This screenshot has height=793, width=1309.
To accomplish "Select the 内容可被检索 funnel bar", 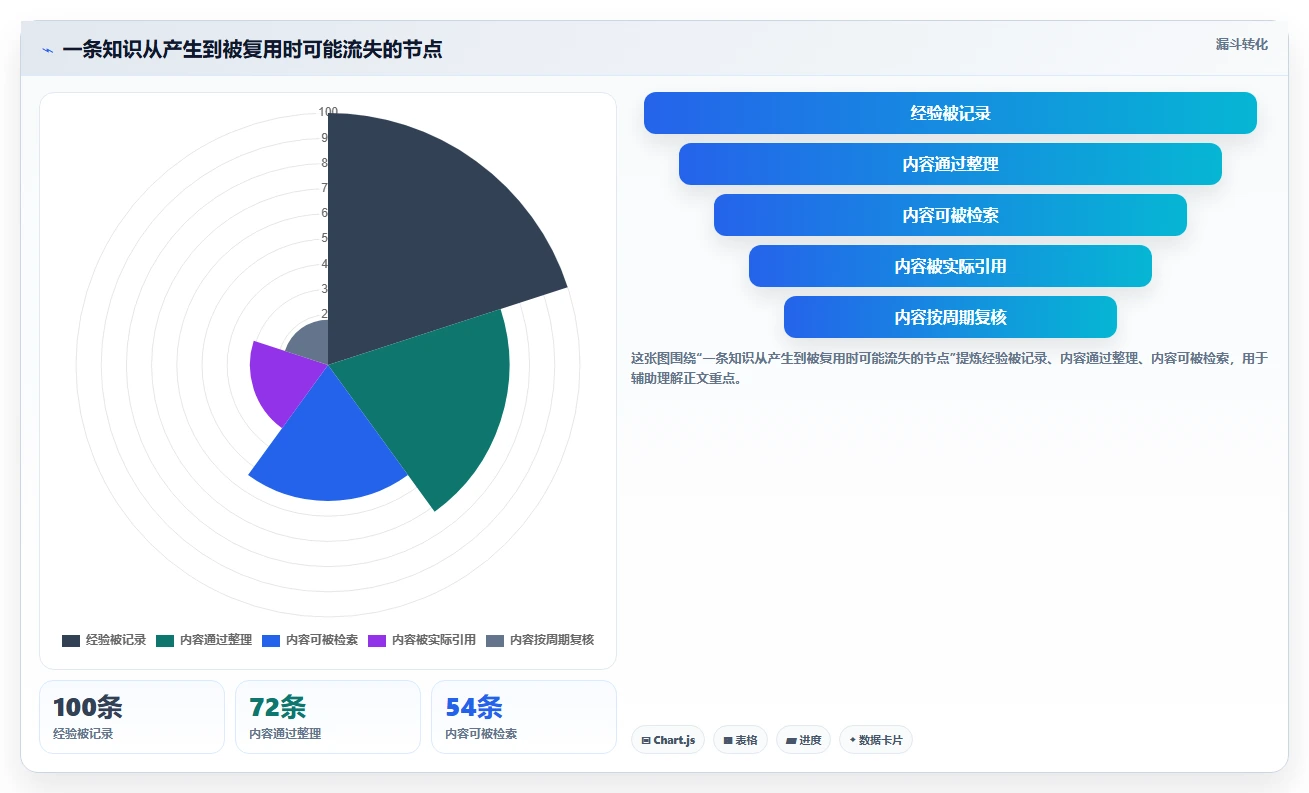I will pyautogui.click(x=950, y=215).
